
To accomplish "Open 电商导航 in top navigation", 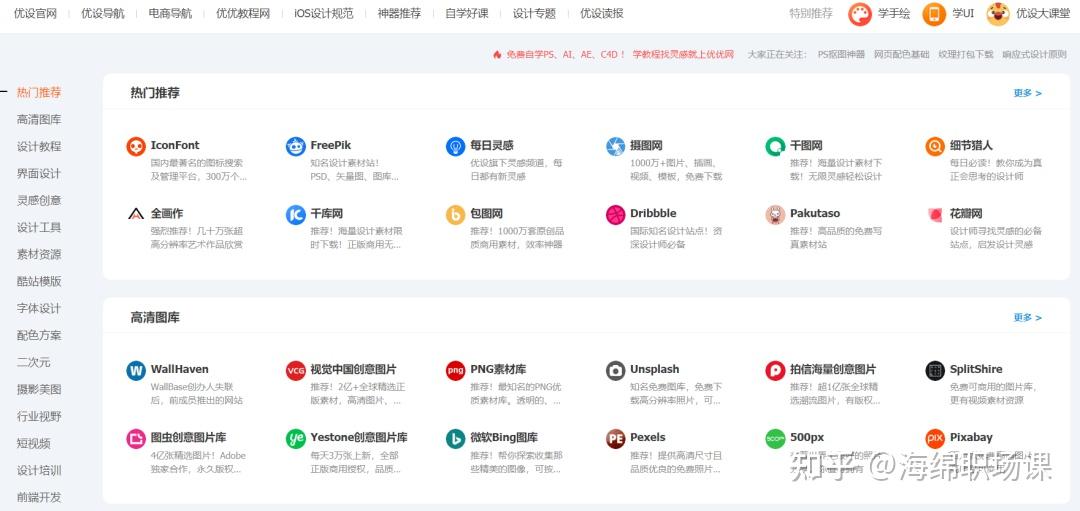I will 170,13.
